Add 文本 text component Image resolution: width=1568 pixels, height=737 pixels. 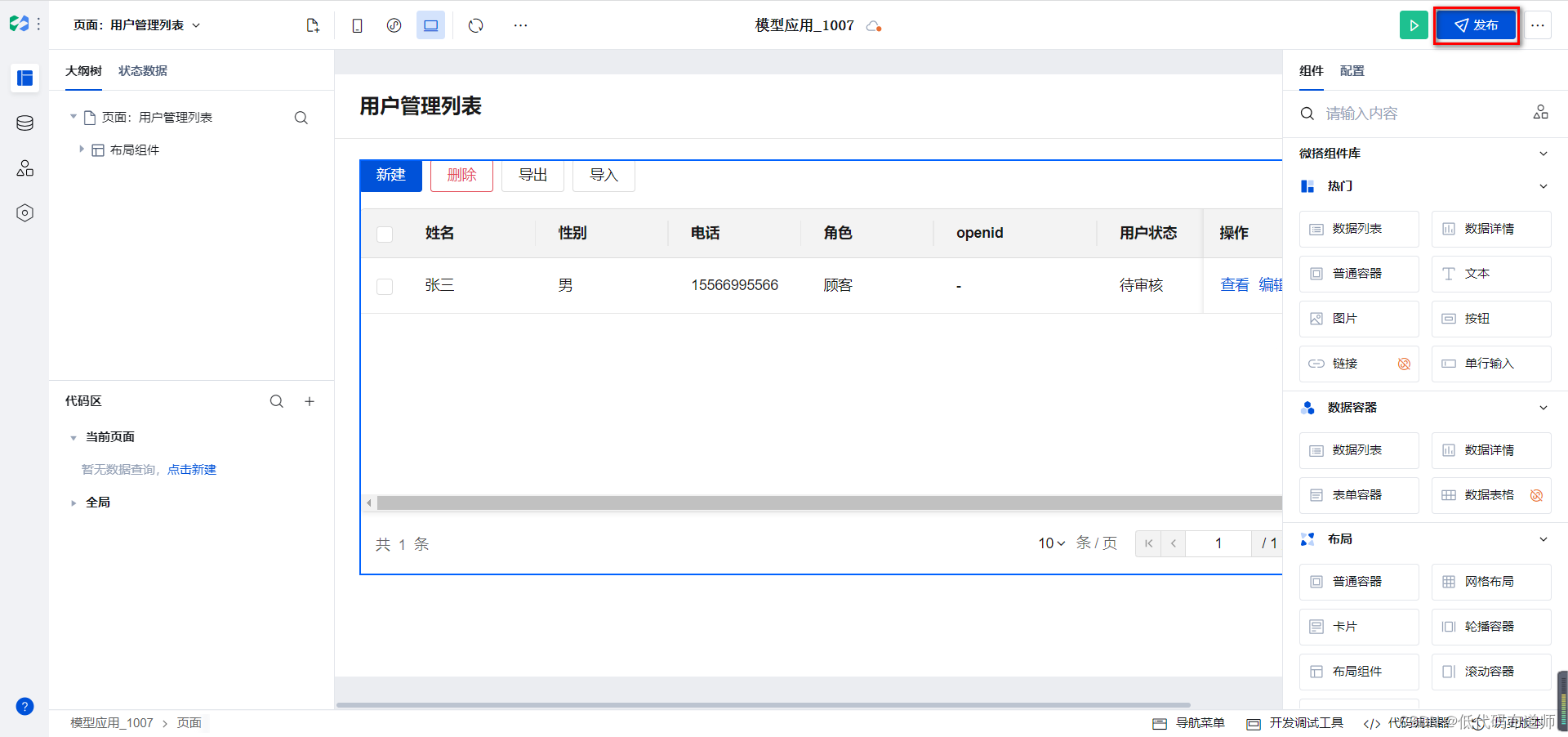1491,274
